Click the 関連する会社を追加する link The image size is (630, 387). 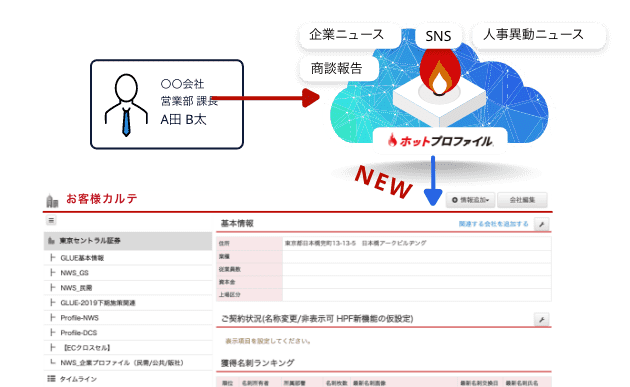click(x=493, y=224)
